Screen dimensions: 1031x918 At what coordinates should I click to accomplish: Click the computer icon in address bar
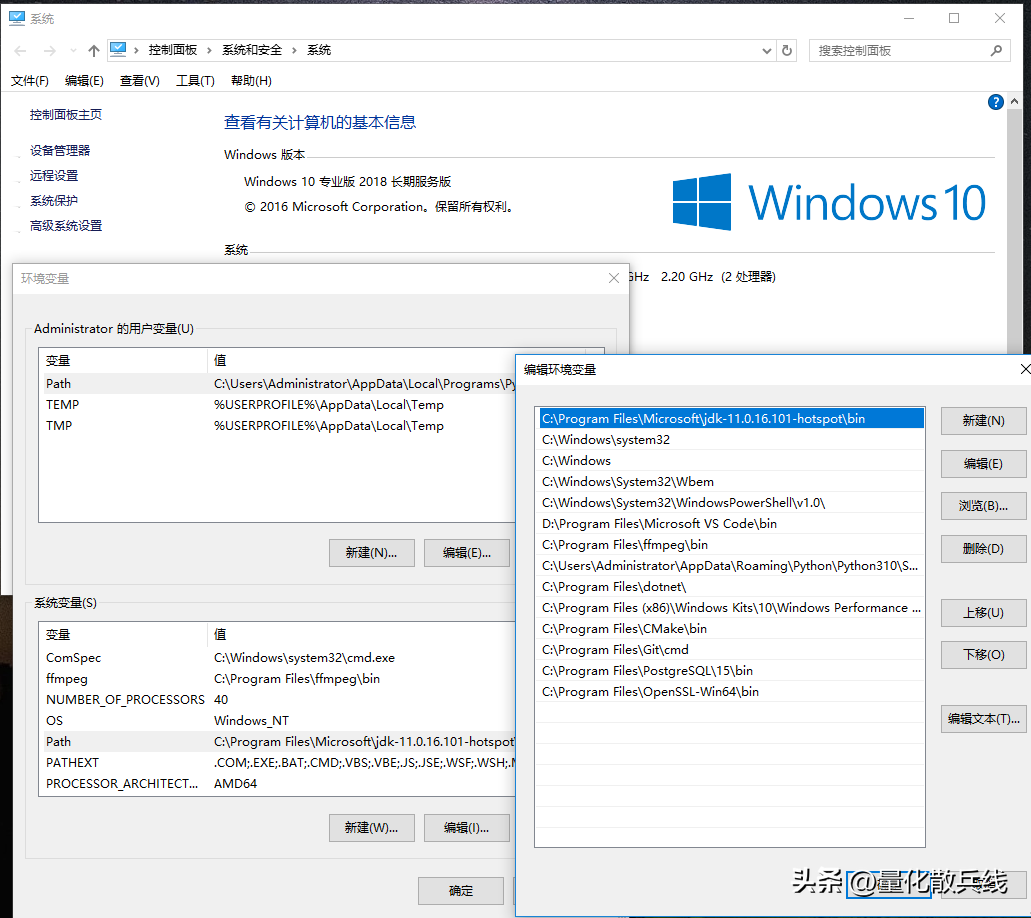point(118,50)
